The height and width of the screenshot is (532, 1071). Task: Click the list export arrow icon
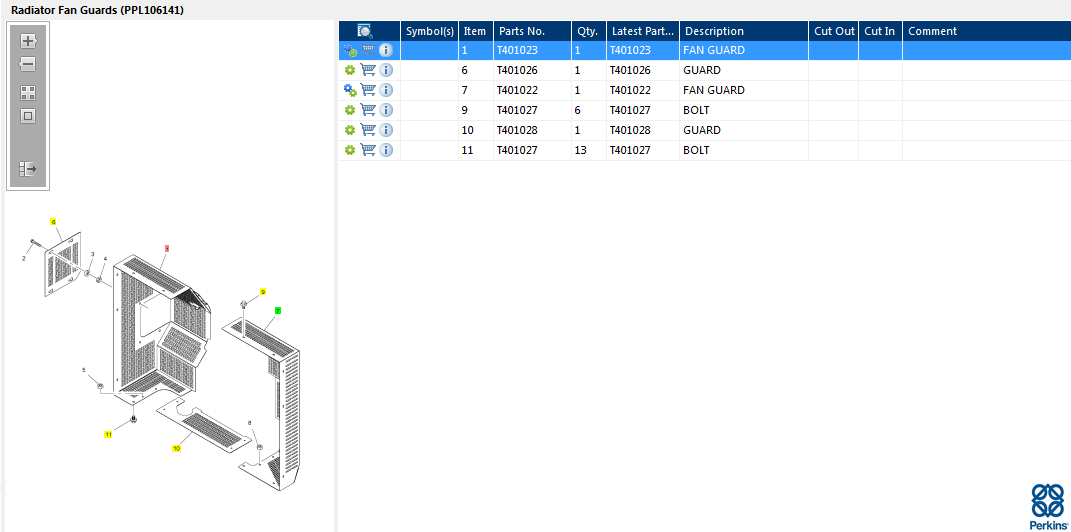(28, 168)
